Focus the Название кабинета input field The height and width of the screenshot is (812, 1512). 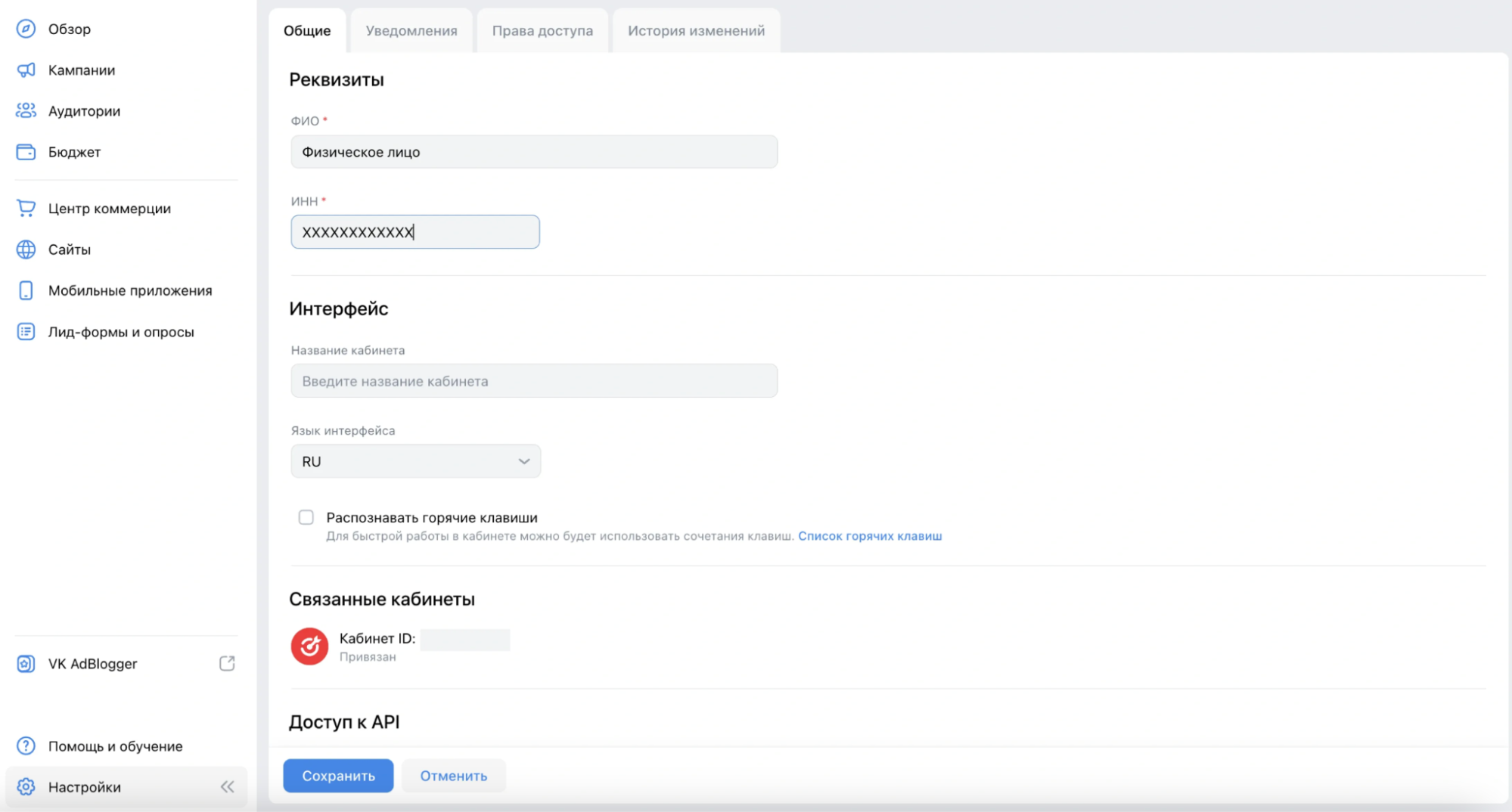click(533, 381)
